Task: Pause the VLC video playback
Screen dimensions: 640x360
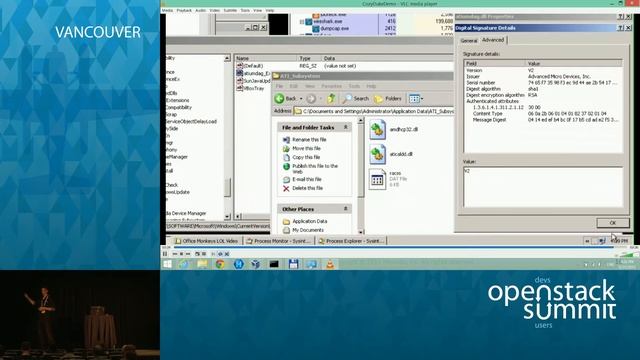Action: coord(165,254)
